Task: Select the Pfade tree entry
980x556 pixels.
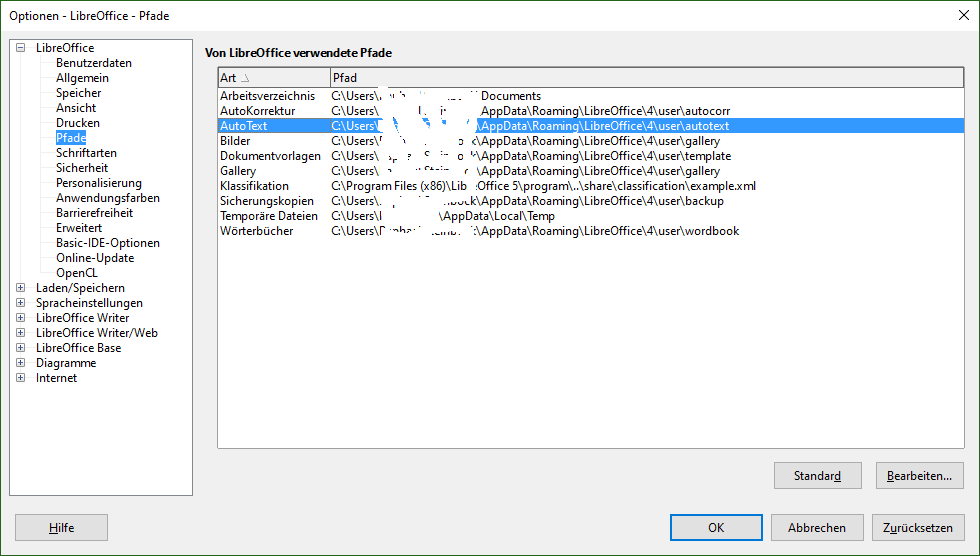Action: pos(71,137)
